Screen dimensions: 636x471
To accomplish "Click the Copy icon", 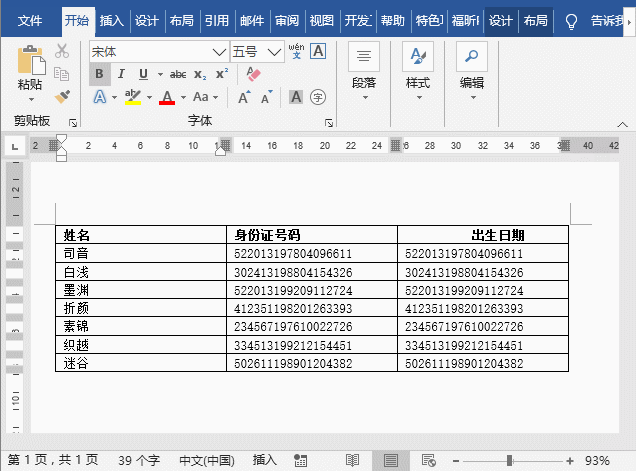I will click(x=62, y=74).
